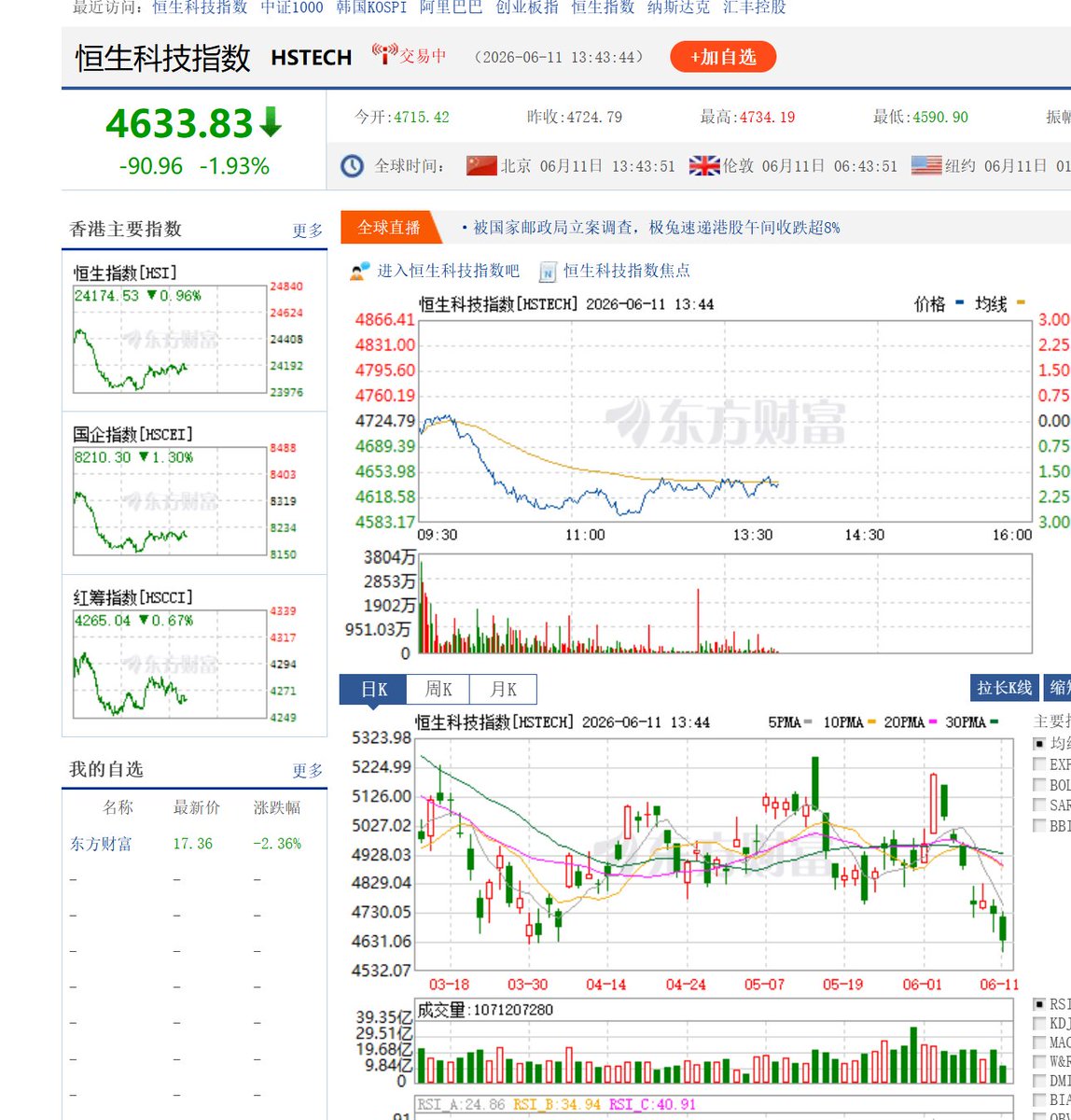1071x1120 pixels.
Task: Click the +加自选 button
Action: pos(723,57)
